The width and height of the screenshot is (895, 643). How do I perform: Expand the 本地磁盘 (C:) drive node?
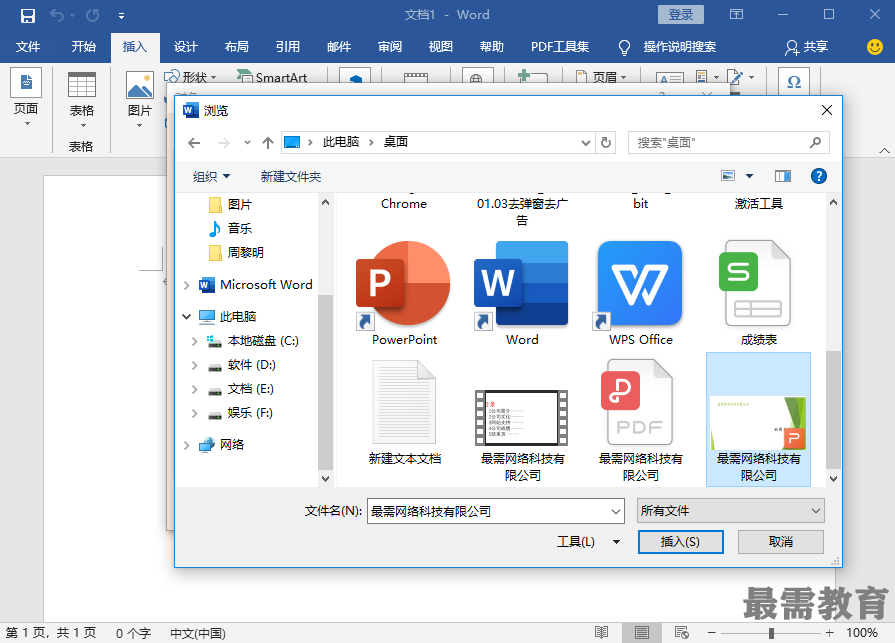click(195, 341)
